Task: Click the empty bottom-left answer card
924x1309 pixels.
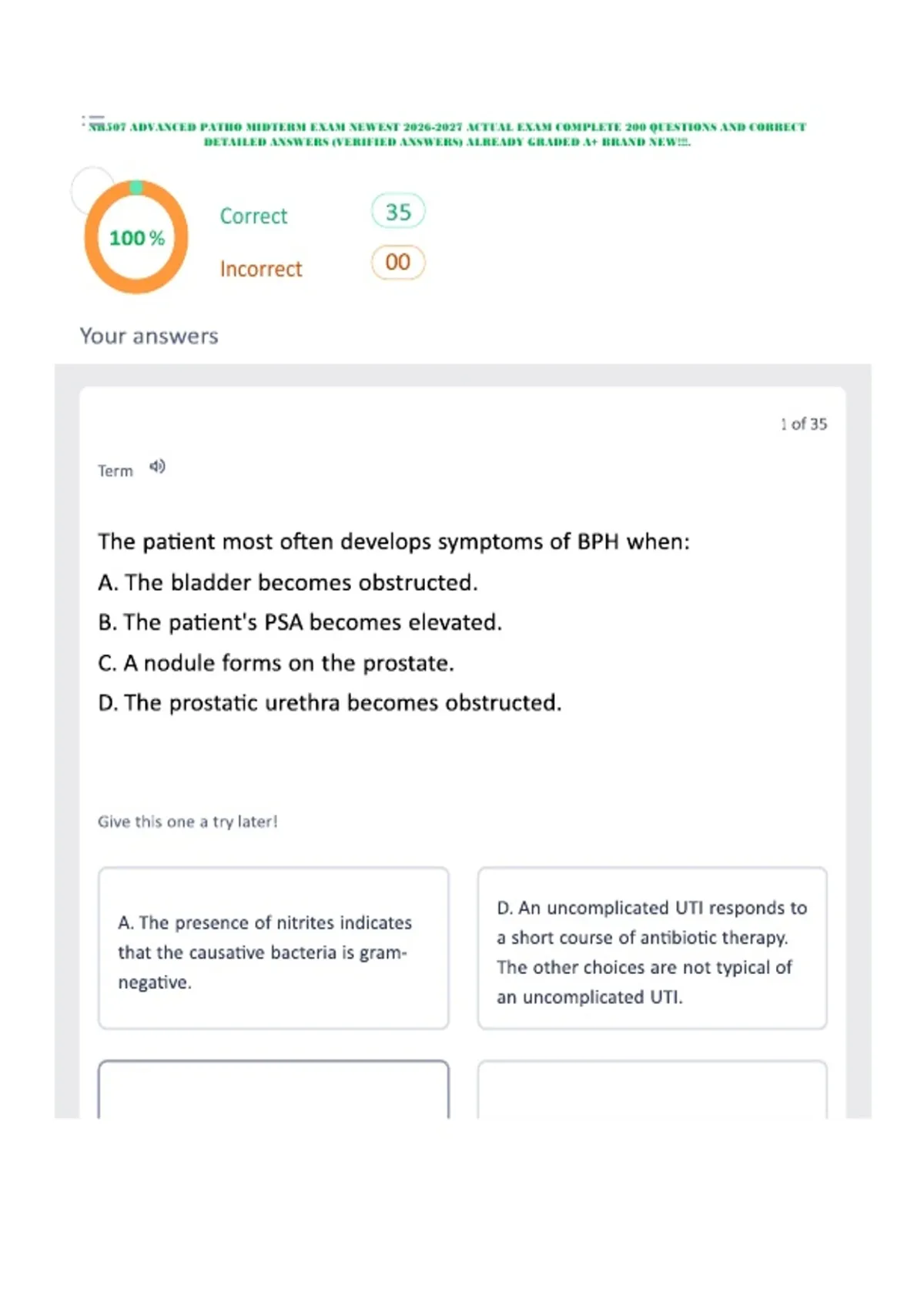Action: [273, 1090]
